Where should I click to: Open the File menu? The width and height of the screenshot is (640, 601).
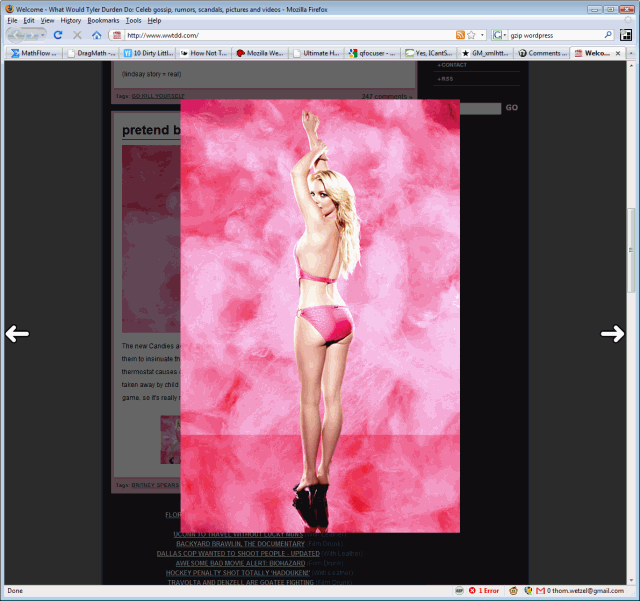click(x=12, y=20)
